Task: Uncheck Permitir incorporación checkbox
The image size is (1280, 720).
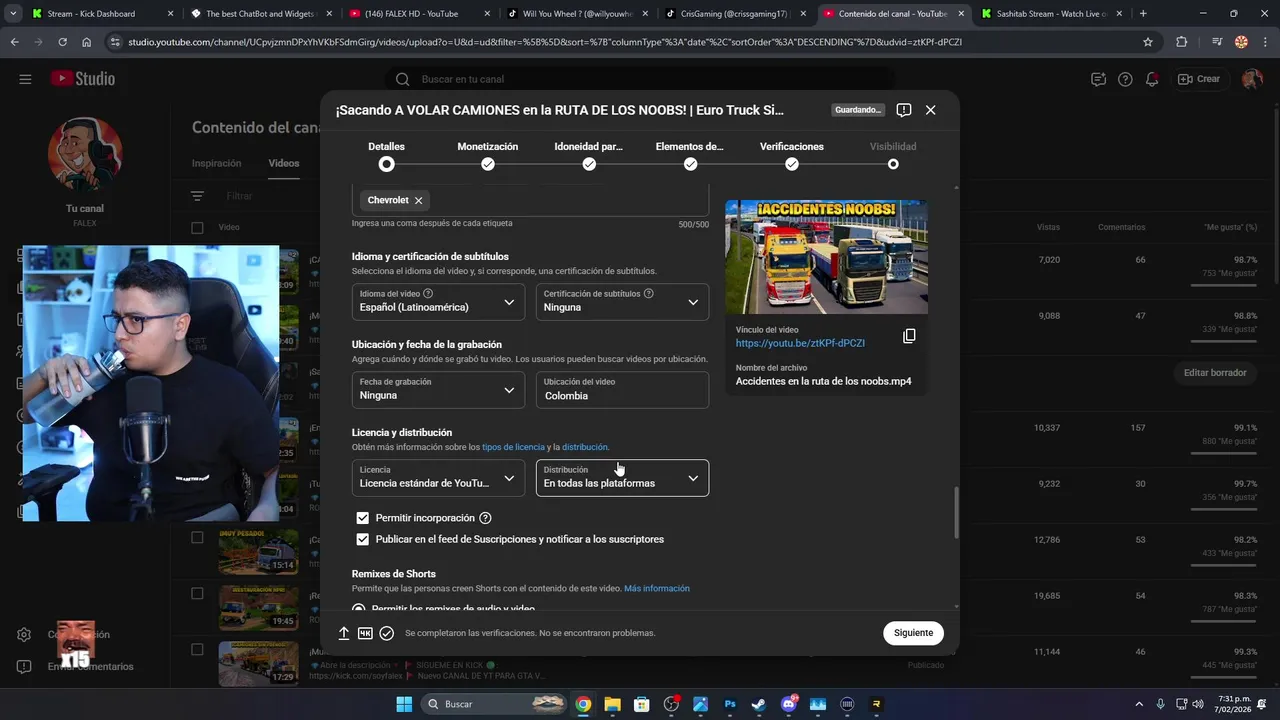Action: (362, 518)
